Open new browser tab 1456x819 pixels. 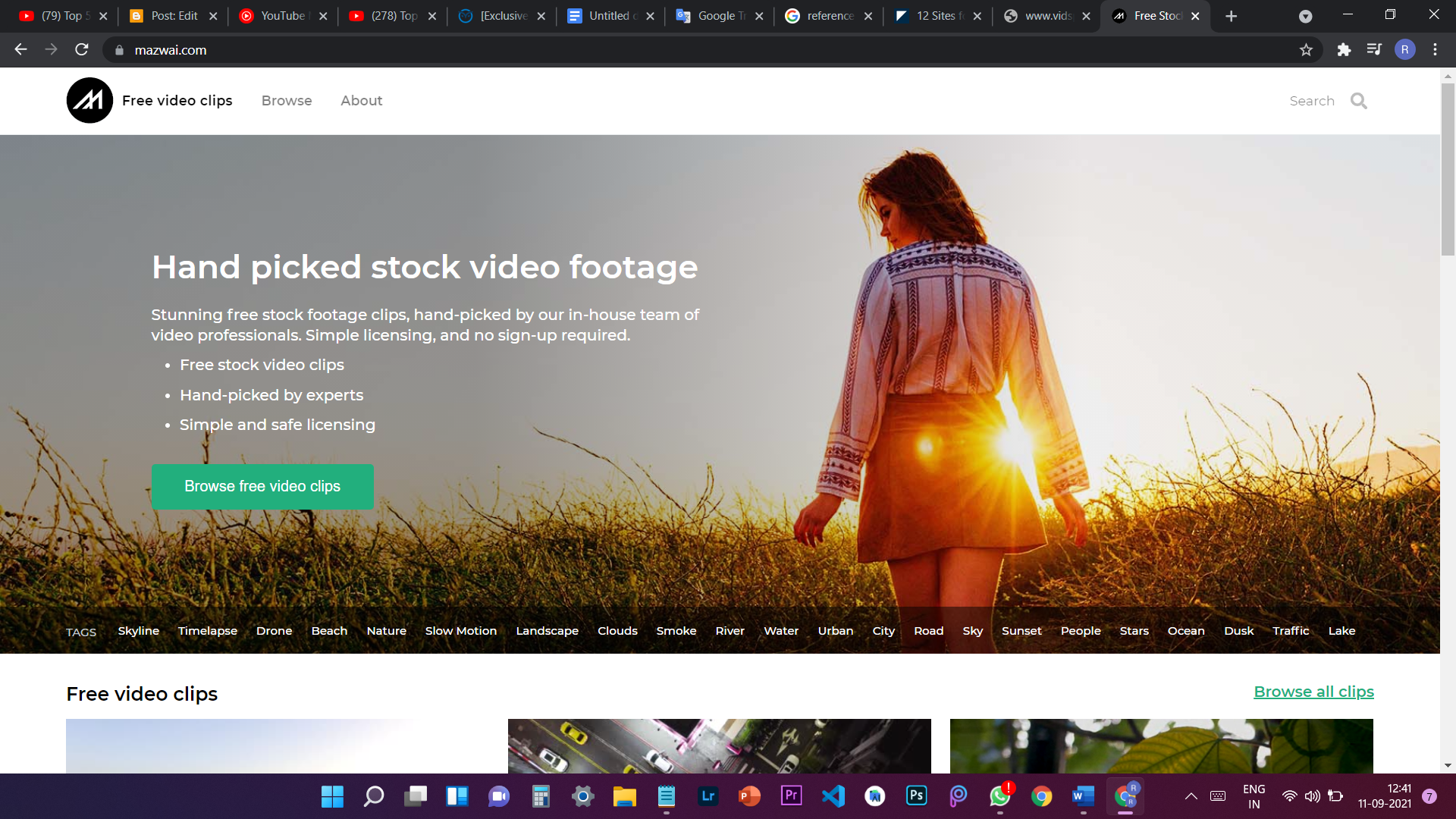click(x=1231, y=16)
